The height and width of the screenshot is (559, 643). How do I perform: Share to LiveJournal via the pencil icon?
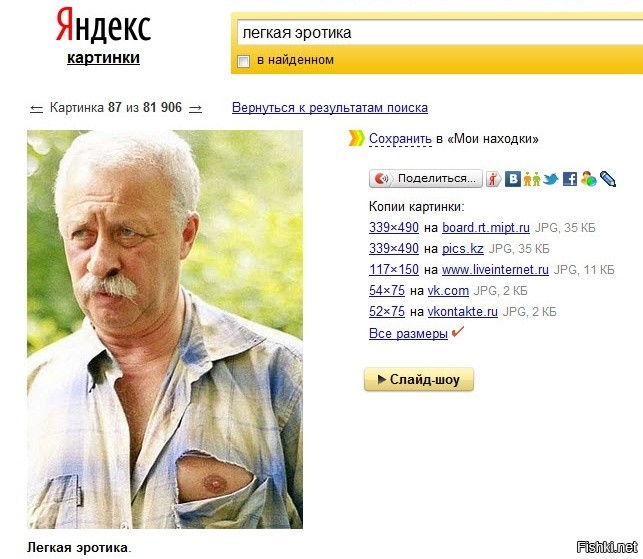pyautogui.click(x=608, y=179)
